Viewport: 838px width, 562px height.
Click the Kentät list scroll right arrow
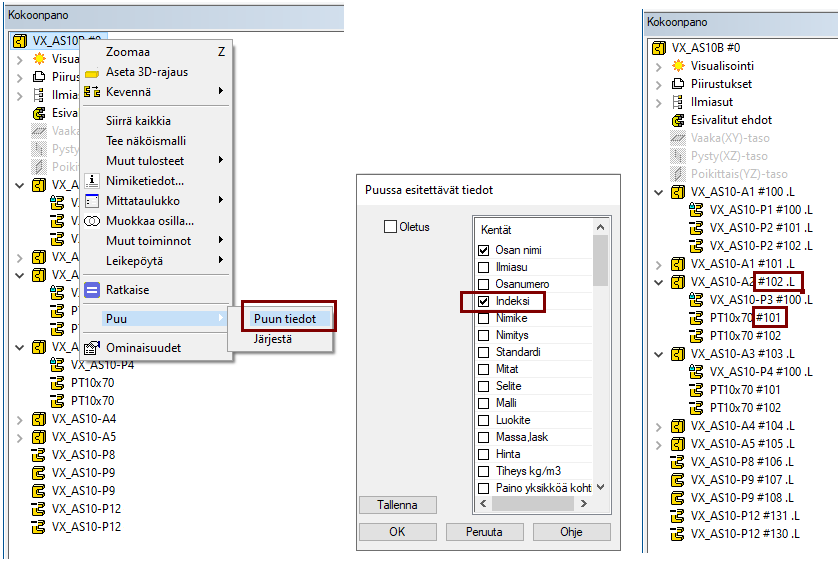584,503
